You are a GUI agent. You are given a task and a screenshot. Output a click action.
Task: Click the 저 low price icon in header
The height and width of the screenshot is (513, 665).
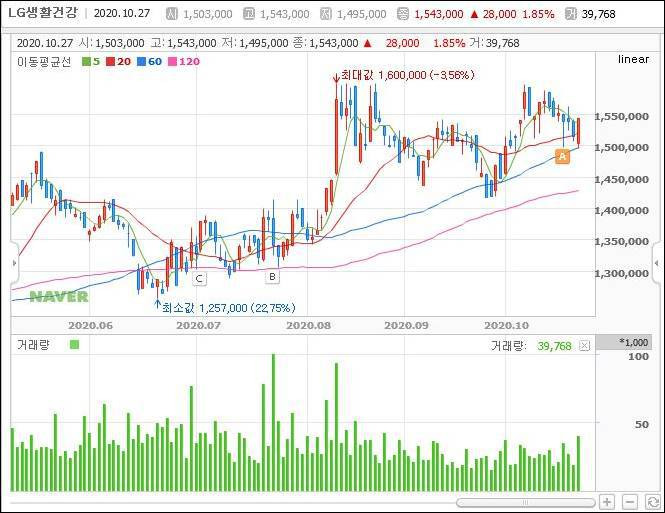point(325,14)
